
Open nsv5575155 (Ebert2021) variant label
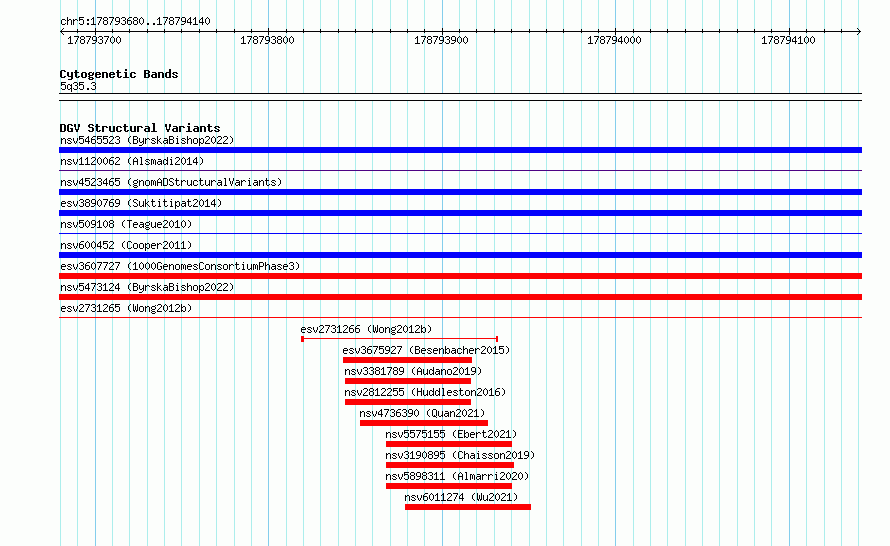point(451,434)
